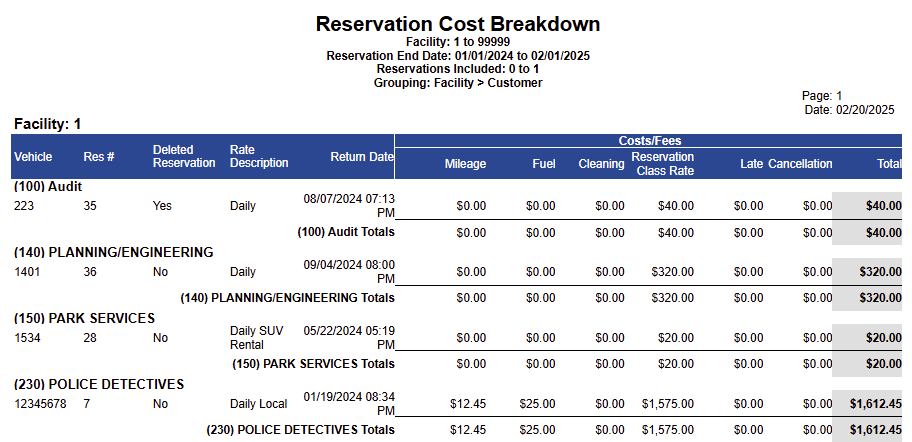Viewport: 912px width, 442px height.
Task: Click the (100) Audit group heading
Action: [48, 186]
